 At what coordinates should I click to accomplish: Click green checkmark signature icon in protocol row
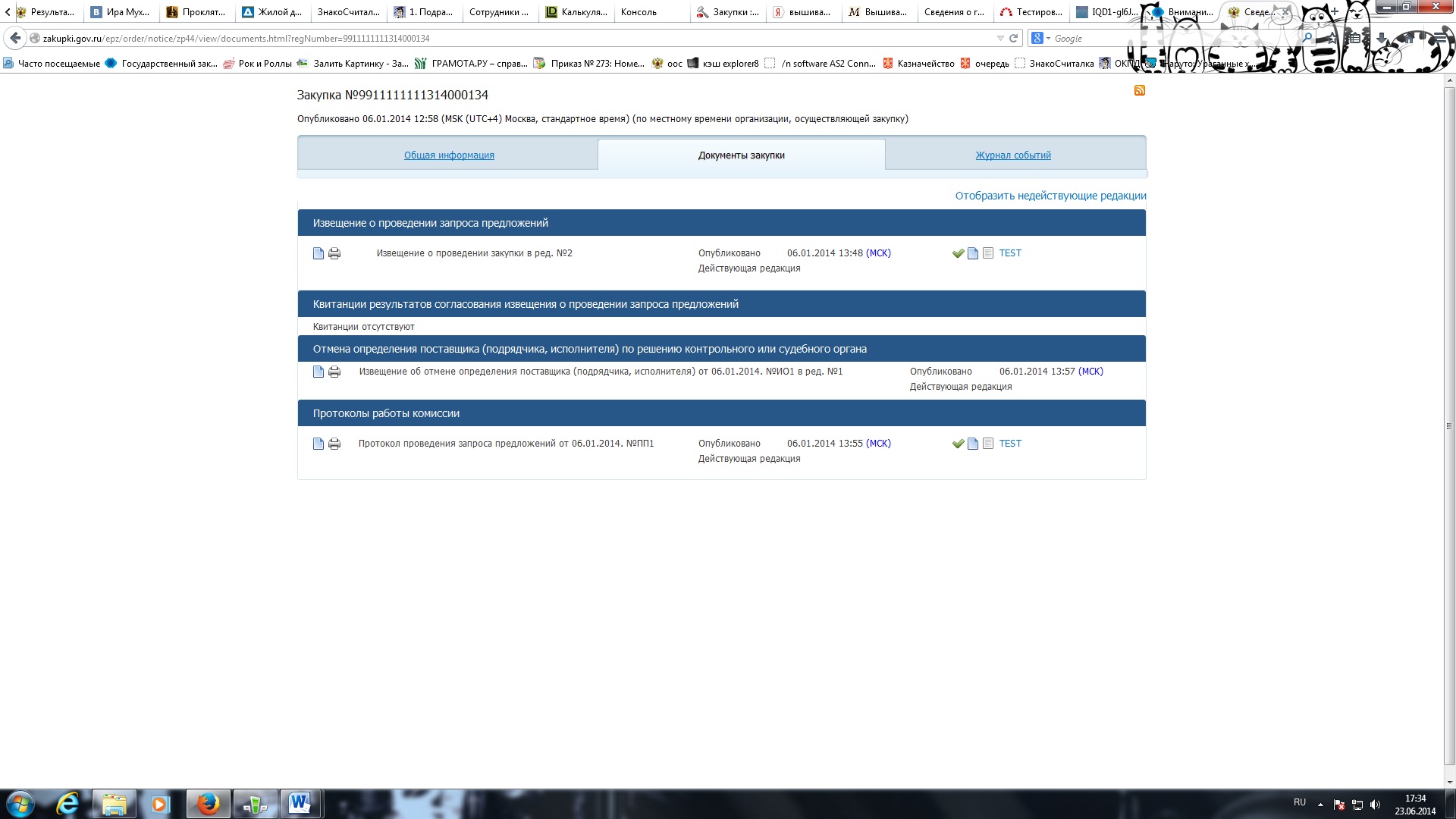(958, 444)
